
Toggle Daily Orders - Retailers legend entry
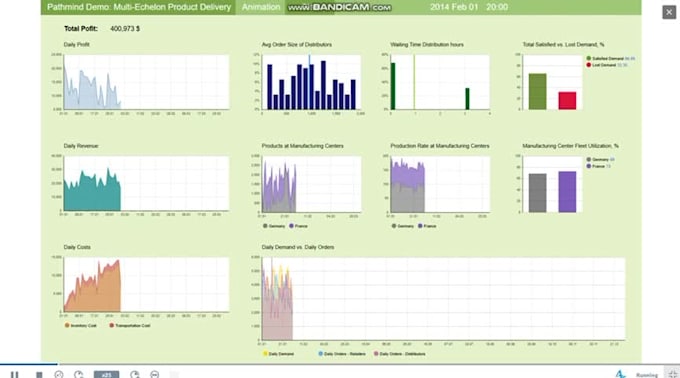(x=342, y=354)
